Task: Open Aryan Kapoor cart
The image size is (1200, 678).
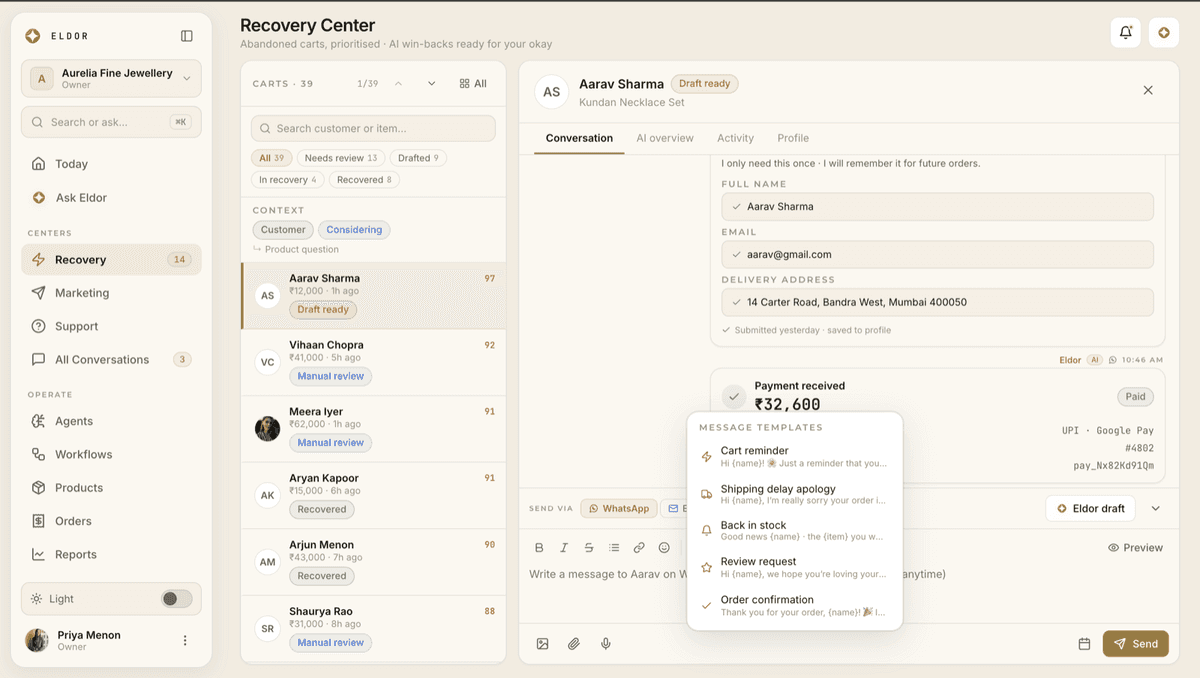Action: pyautogui.click(x=374, y=496)
